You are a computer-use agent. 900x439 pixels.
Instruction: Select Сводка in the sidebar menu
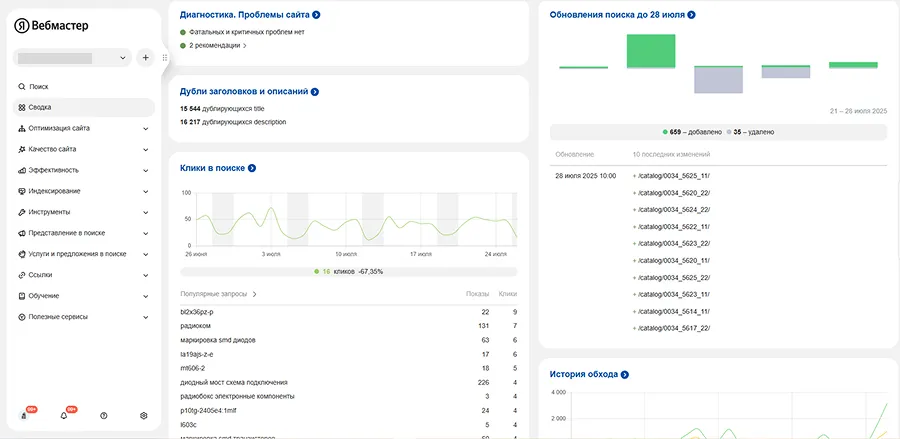point(40,107)
